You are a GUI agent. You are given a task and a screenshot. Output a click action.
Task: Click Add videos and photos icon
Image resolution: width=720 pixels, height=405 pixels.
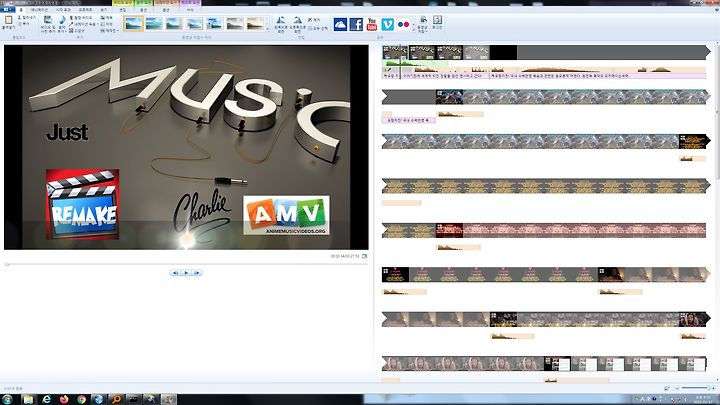click(x=47, y=20)
